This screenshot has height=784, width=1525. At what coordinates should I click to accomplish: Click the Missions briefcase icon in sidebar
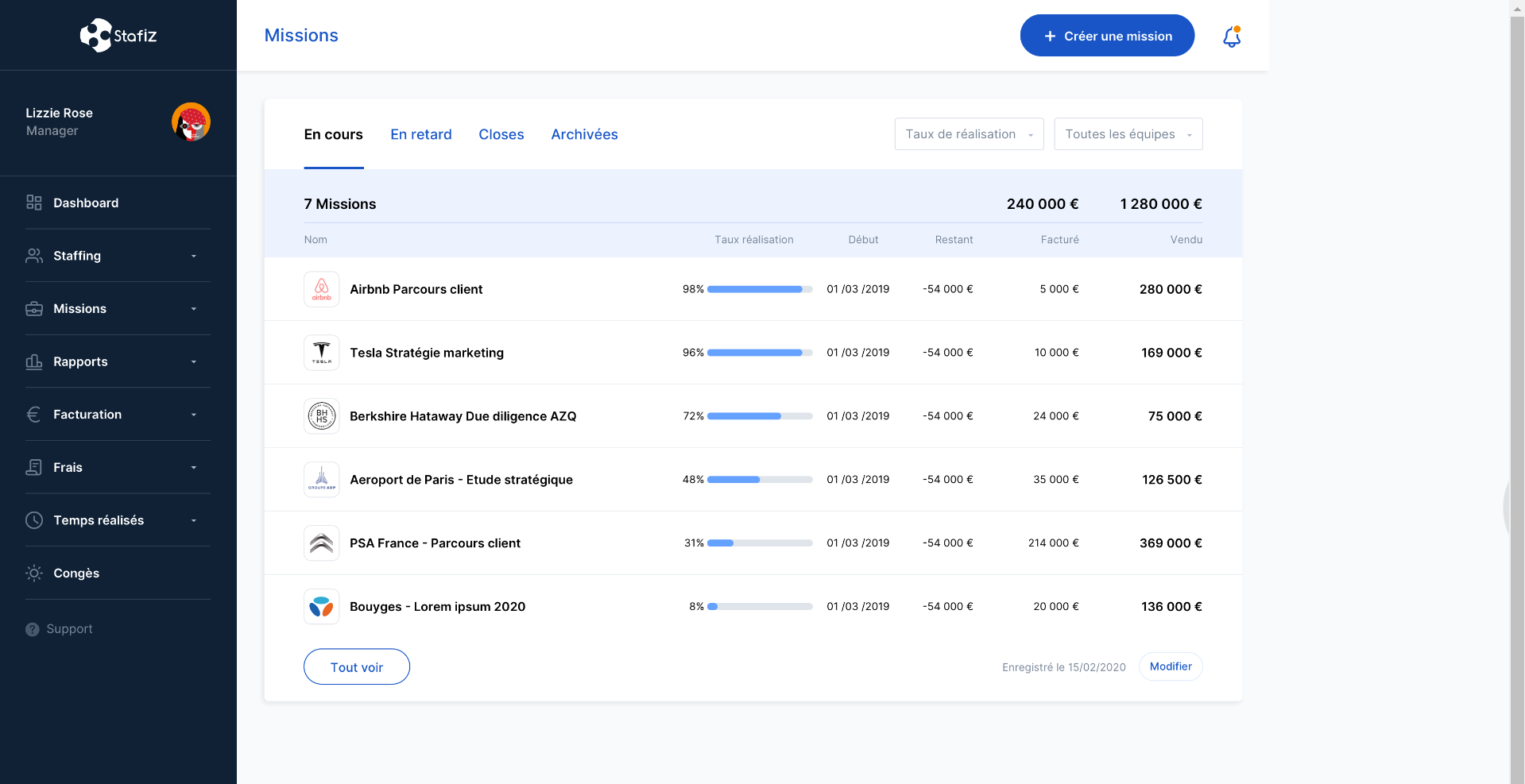point(33,308)
